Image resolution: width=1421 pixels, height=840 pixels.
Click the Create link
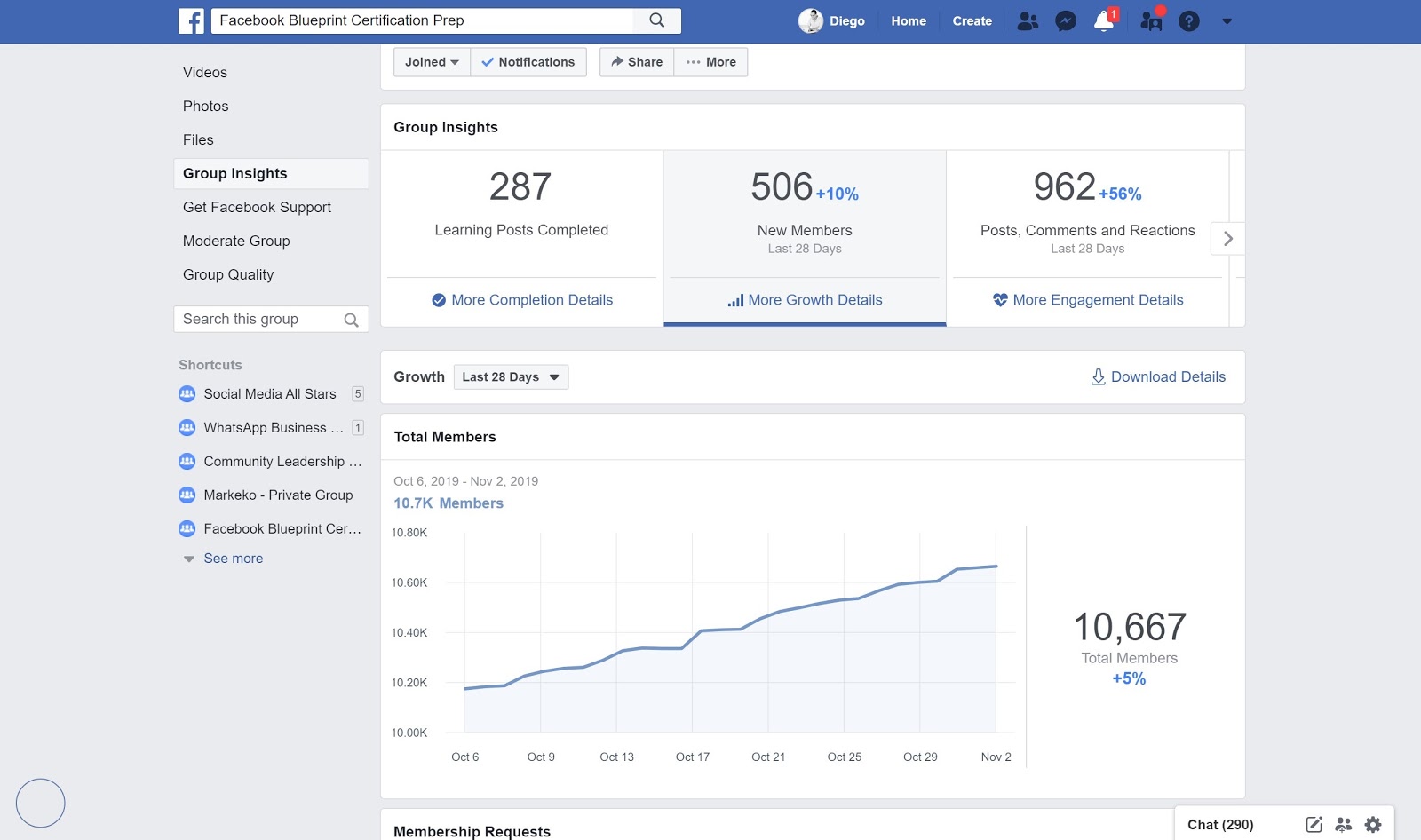[972, 20]
